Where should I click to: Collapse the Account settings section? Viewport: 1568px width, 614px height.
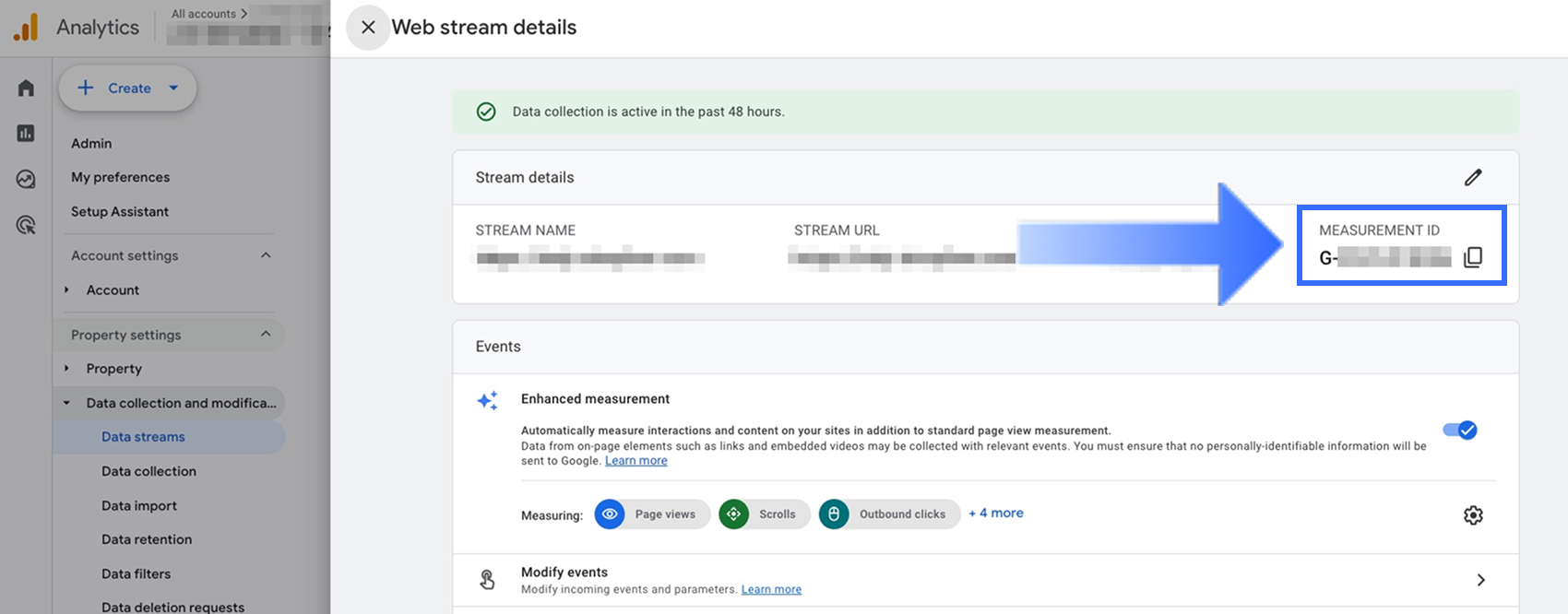tap(266, 255)
